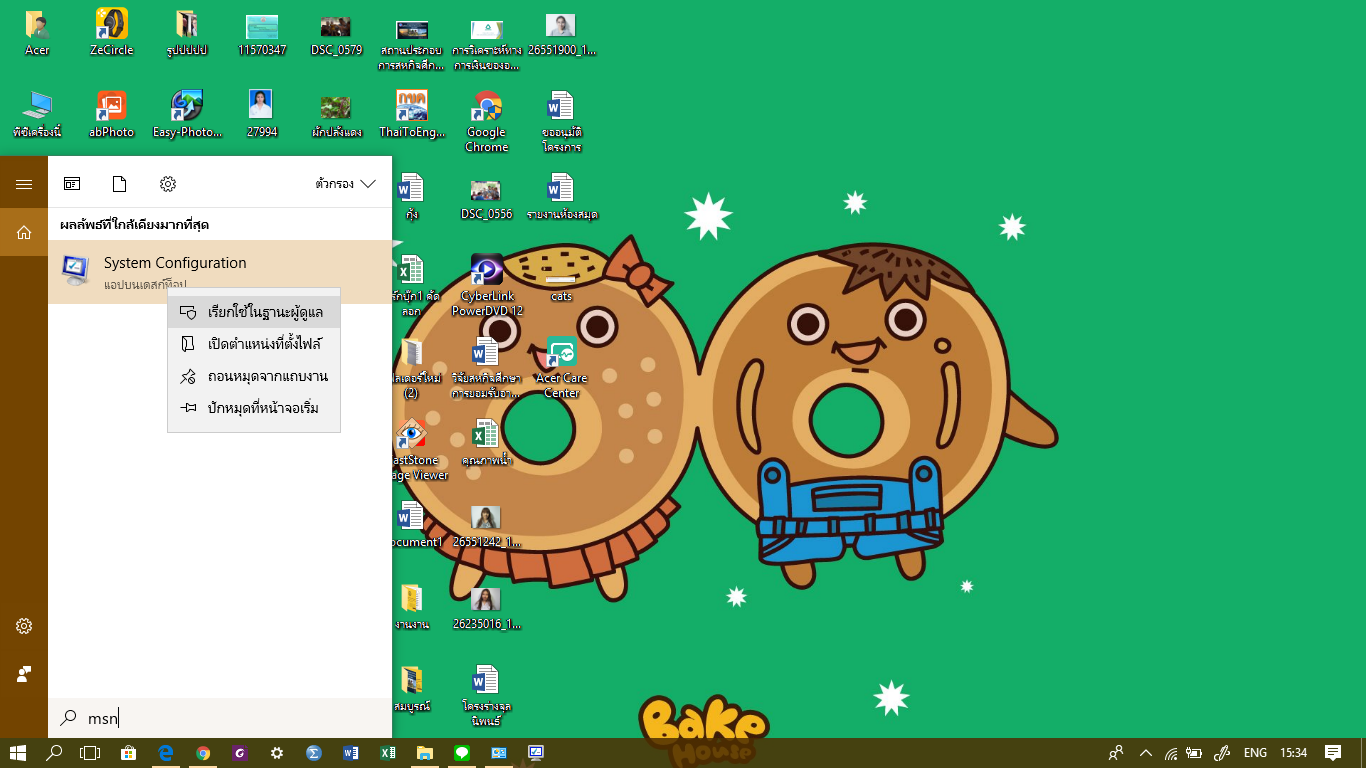Select the ขออนุมัติโครงการ Word document
The height and width of the screenshot is (768, 1366).
click(x=561, y=122)
